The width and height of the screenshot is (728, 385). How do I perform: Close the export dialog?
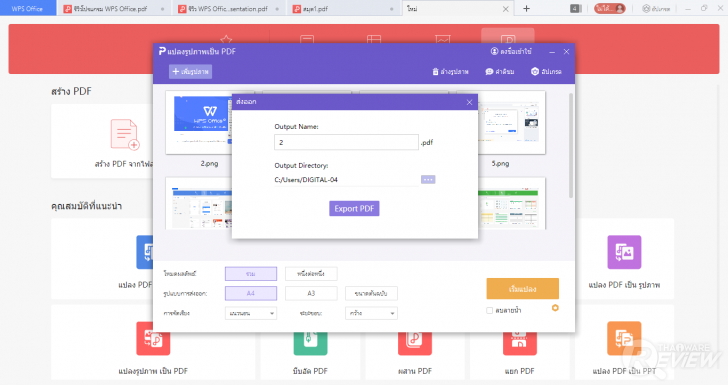[x=469, y=102]
